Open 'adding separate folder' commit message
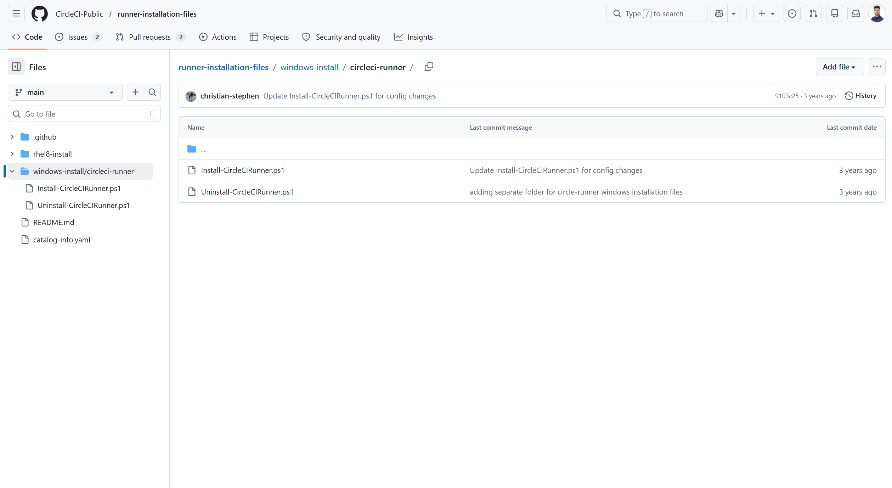 point(576,192)
